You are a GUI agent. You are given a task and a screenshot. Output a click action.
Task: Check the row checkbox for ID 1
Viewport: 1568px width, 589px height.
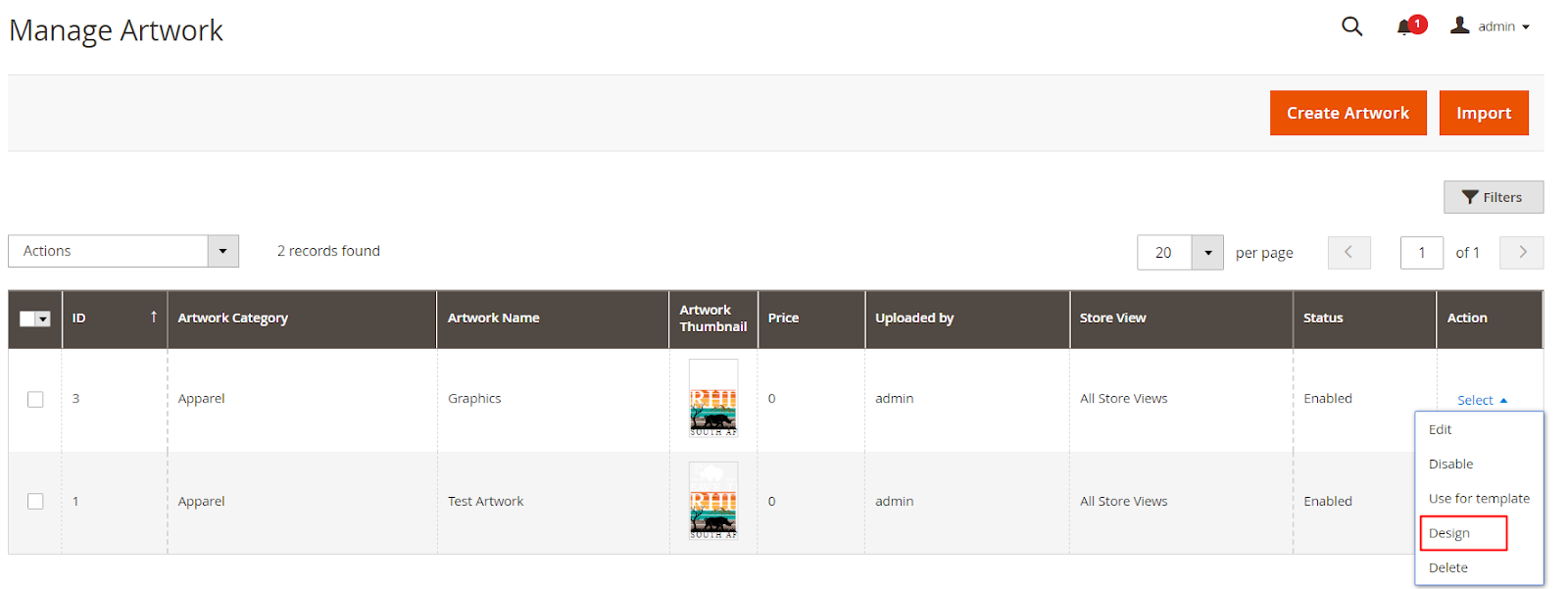(x=35, y=502)
